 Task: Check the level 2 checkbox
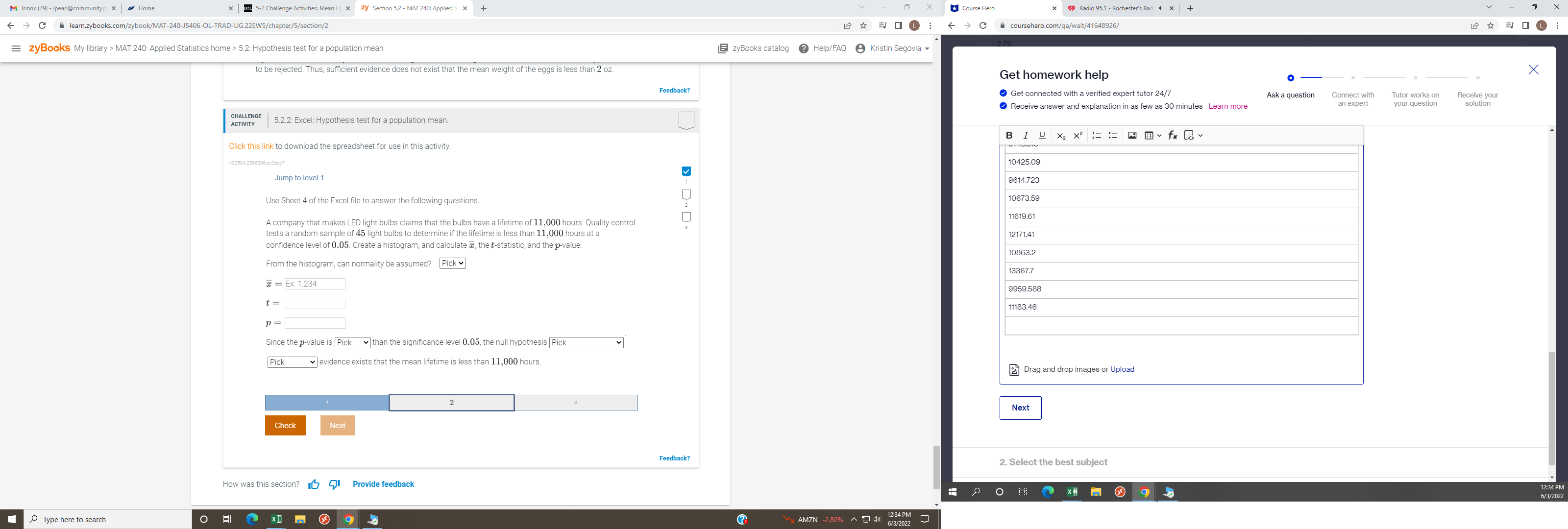686,193
